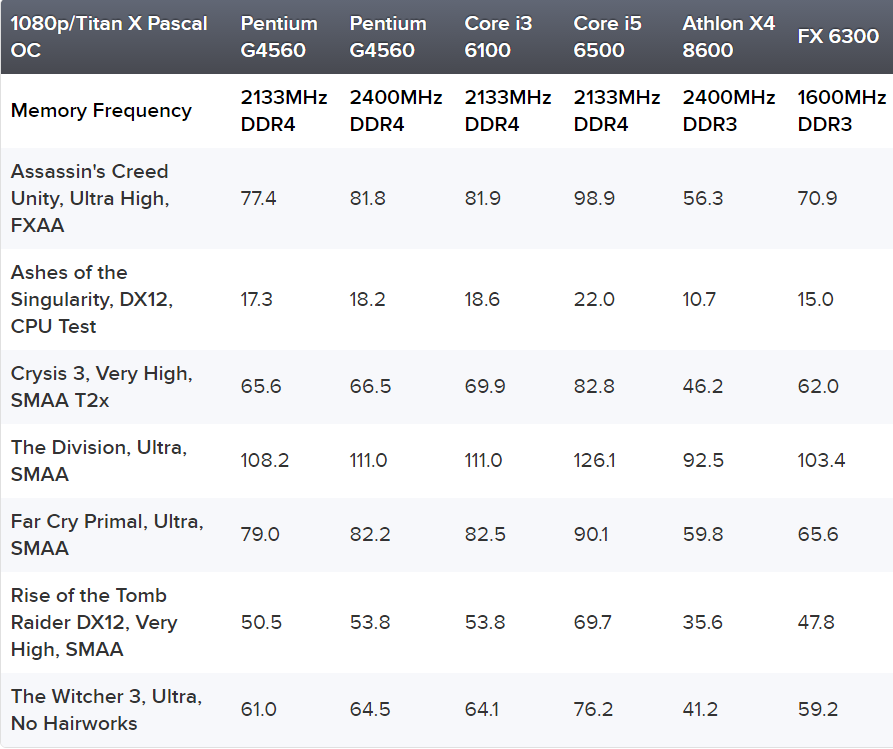Image resolution: width=893 pixels, height=749 pixels.
Task: Select the Memory Frequency row label
Action: pyautogui.click(x=101, y=111)
